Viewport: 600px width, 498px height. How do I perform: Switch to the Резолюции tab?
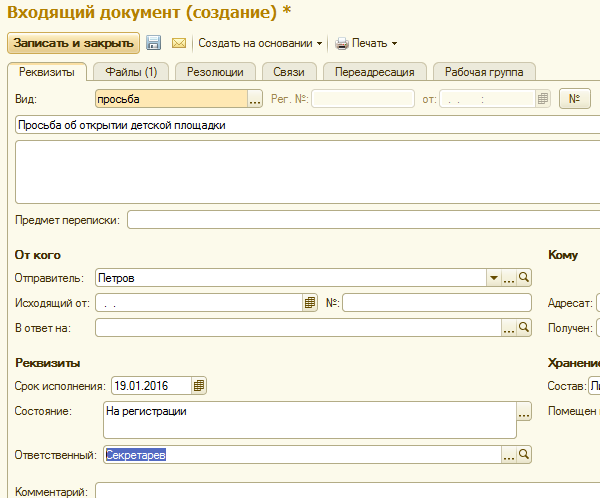215,72
